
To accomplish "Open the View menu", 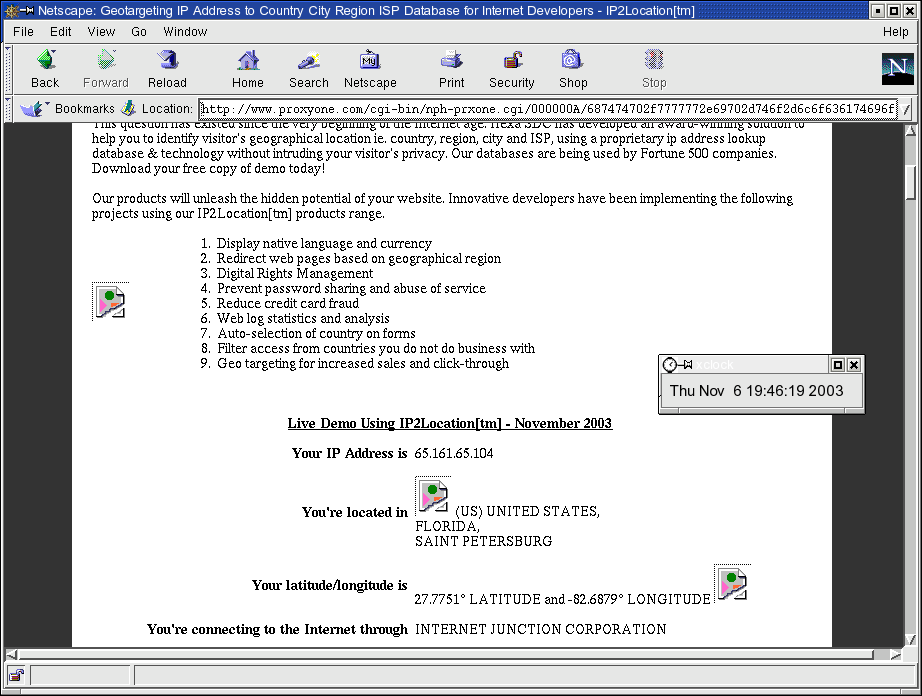I will point(101,32).
